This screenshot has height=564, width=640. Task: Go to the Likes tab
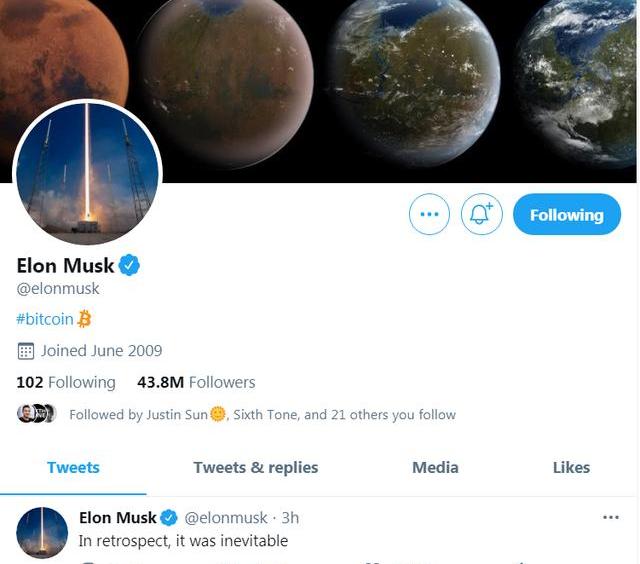(x=571, y=467)
